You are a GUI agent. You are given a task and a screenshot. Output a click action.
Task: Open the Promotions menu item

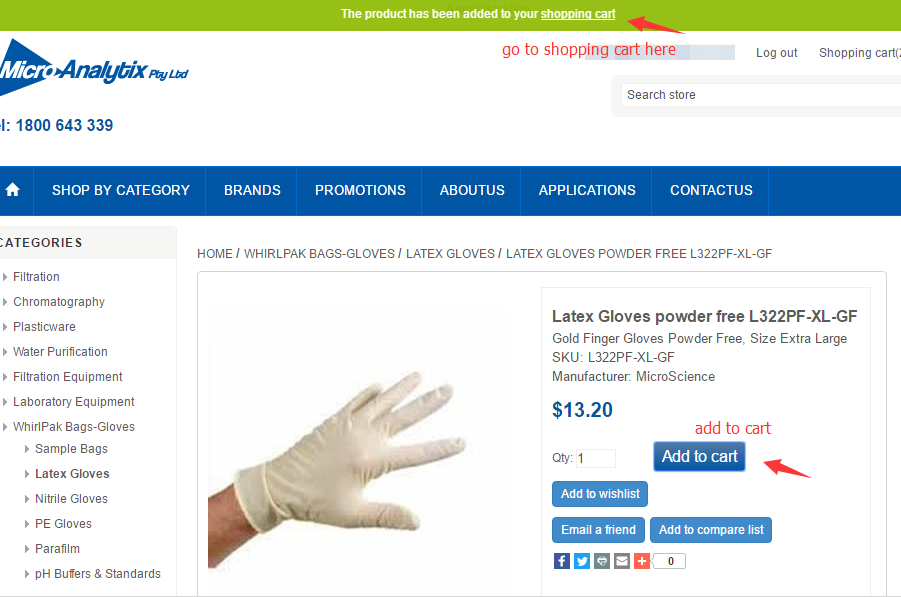tap(360, 190)
